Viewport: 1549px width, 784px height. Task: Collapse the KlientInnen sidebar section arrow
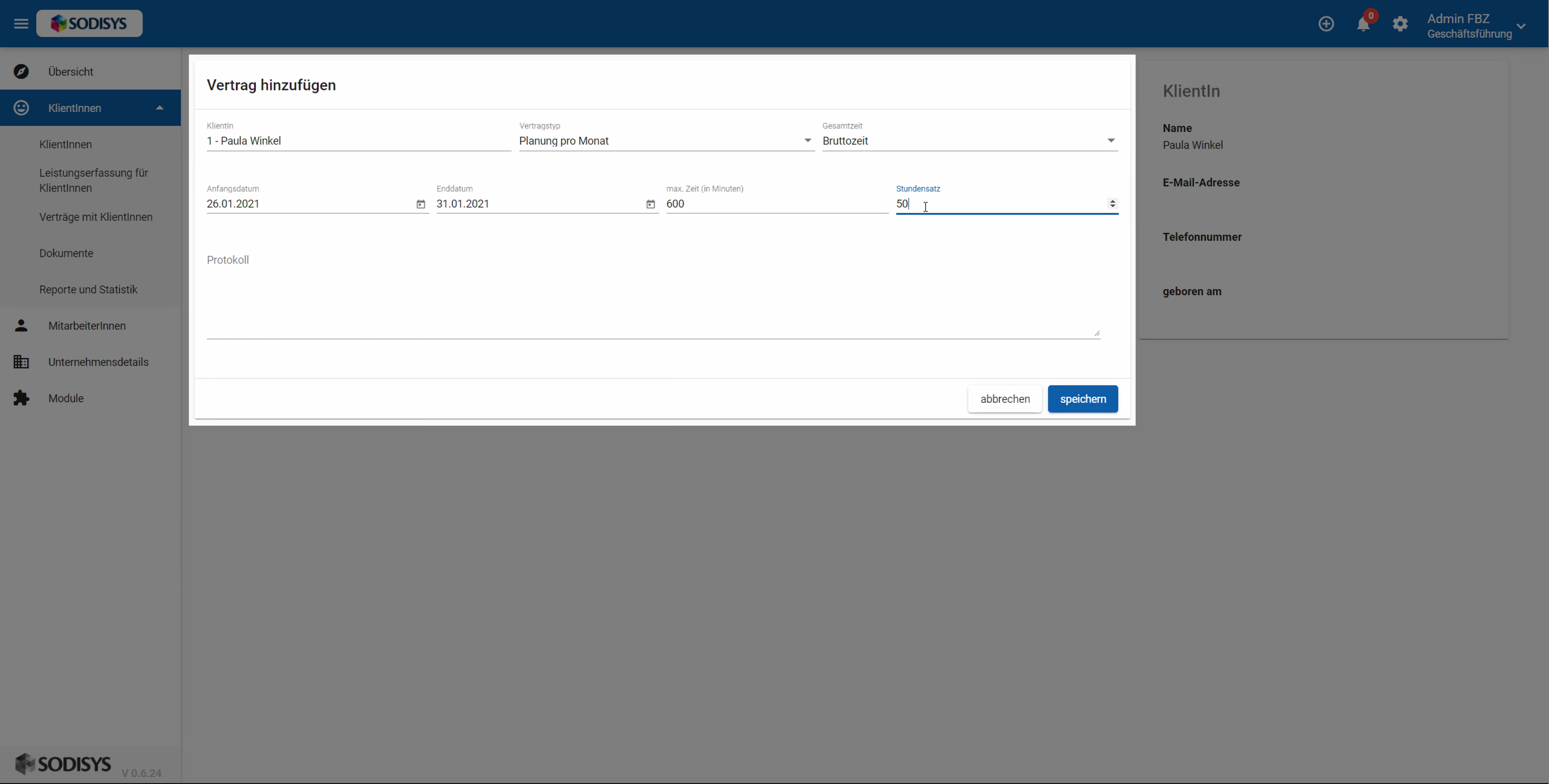tap(159, 108)
